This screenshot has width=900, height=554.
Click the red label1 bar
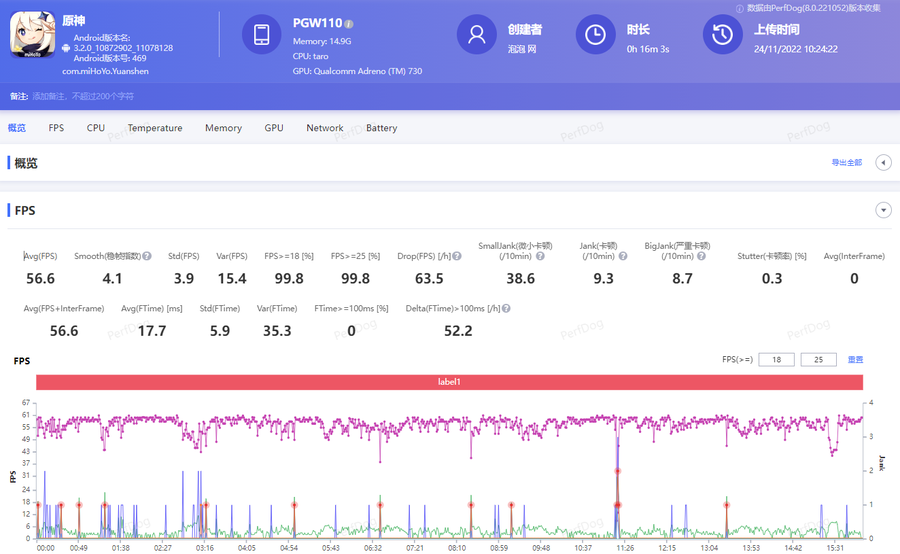point(449,382)
